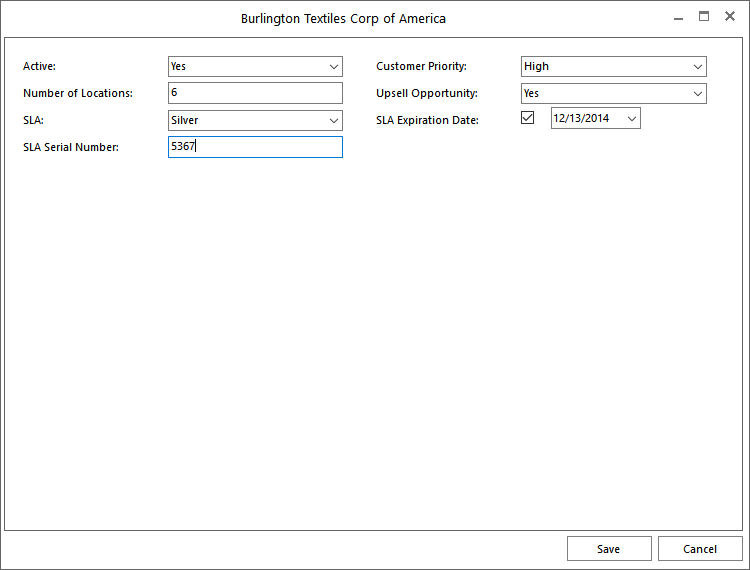
Task: Click the "Active:" label
Action: 40,67
